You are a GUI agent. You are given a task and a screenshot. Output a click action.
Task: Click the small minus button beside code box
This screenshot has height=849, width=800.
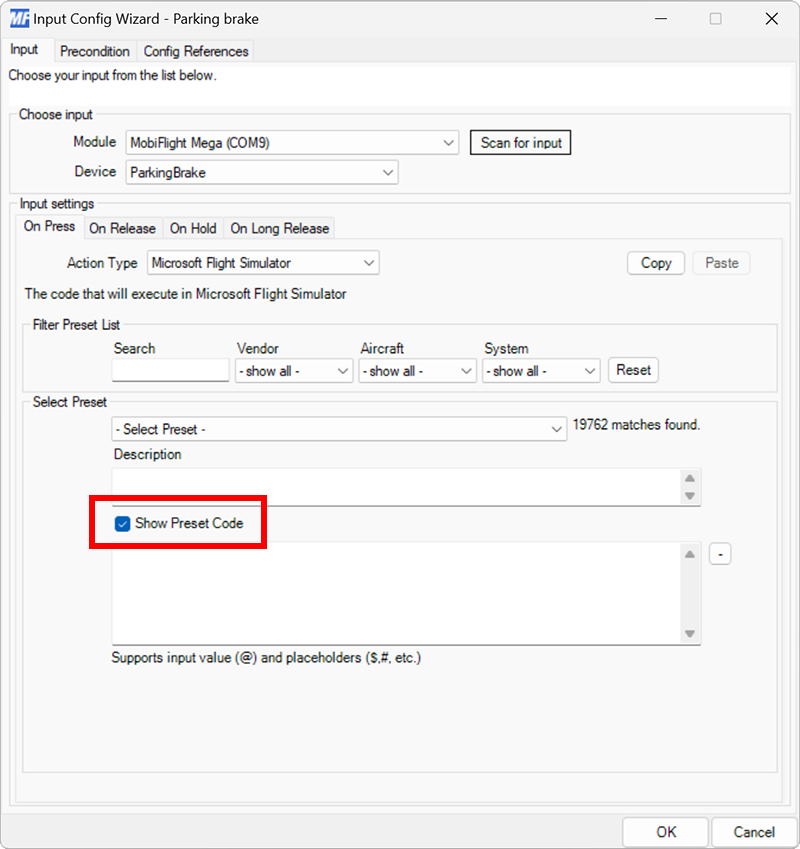tap(720, 553)
